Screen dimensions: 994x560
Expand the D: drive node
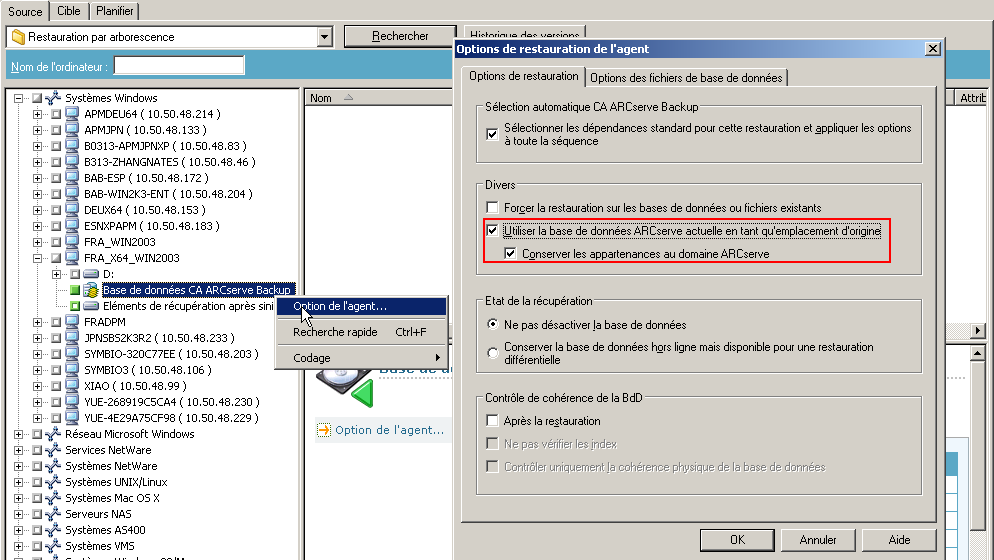[x=56, y=274]
